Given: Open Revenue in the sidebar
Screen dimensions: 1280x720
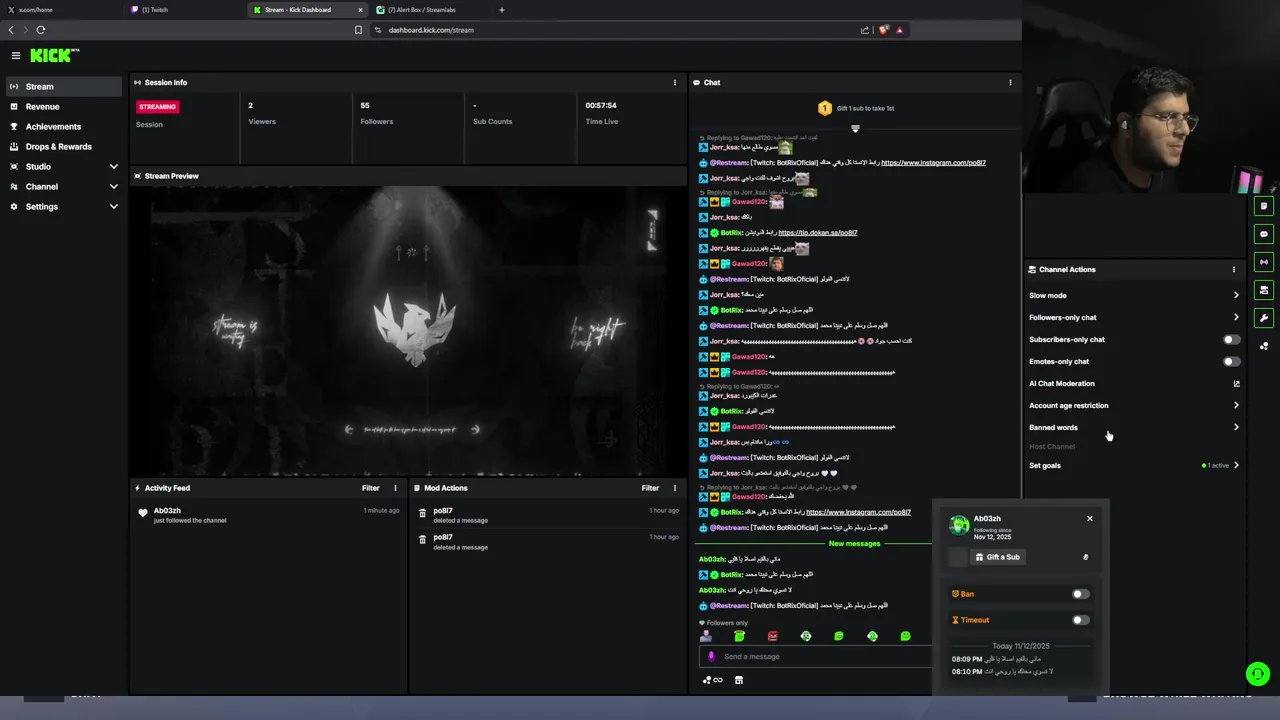Looking at the screenshot, I should pyautogui.click(x=64, y=107).
